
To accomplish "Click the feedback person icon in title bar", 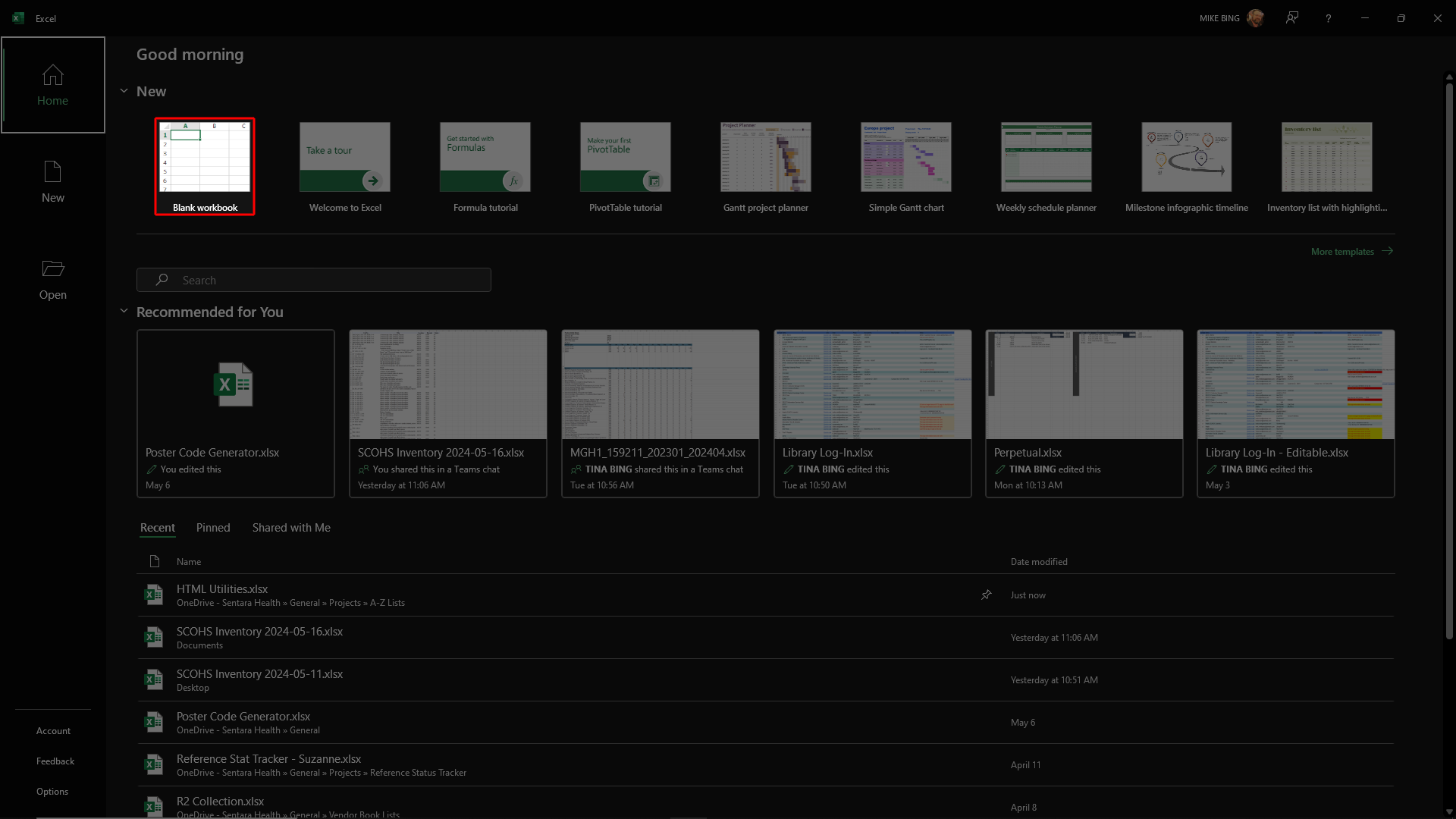I will pos(1292,18).
